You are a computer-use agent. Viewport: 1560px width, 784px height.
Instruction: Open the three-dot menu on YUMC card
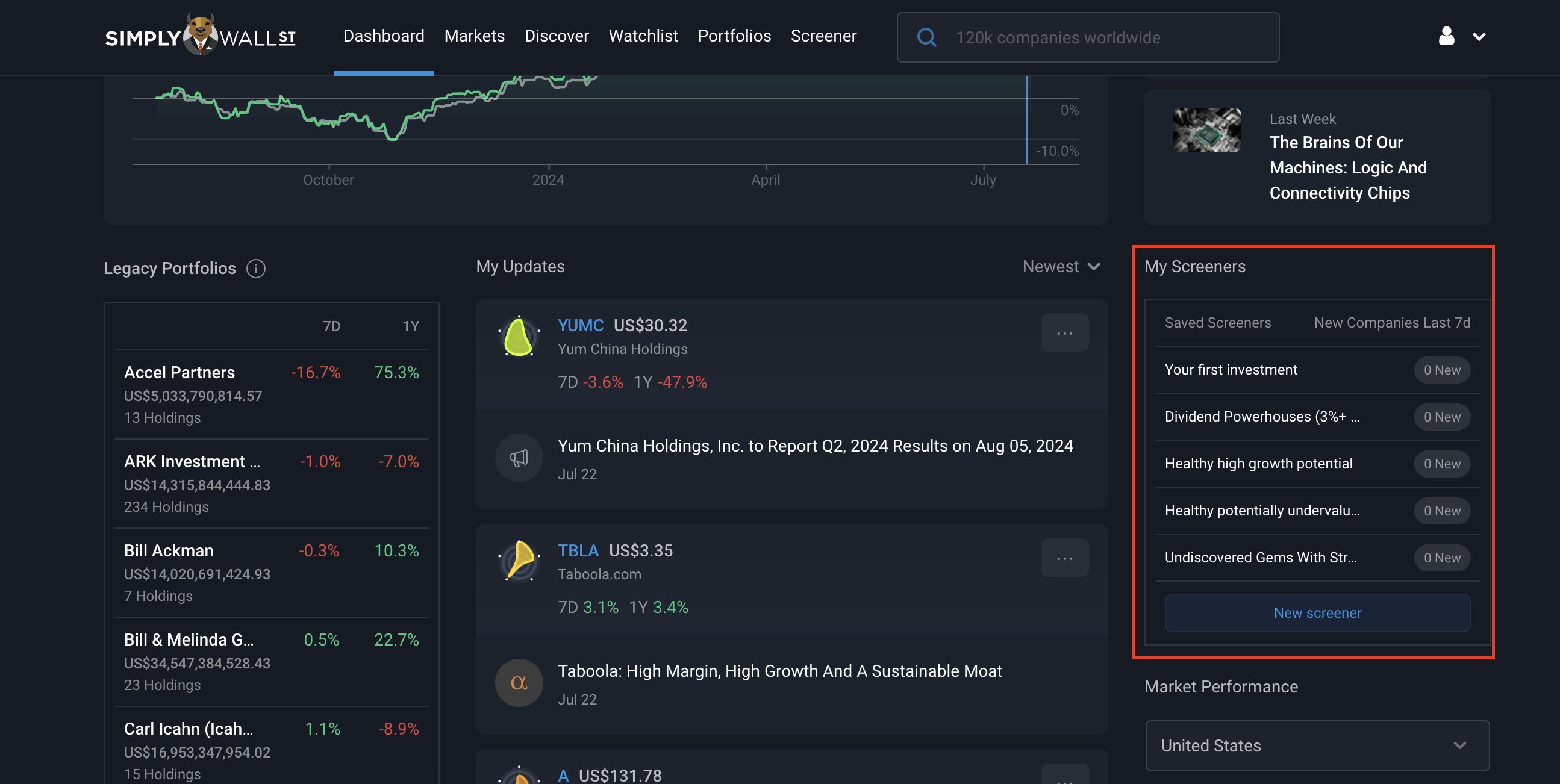tap(1064, 332)
